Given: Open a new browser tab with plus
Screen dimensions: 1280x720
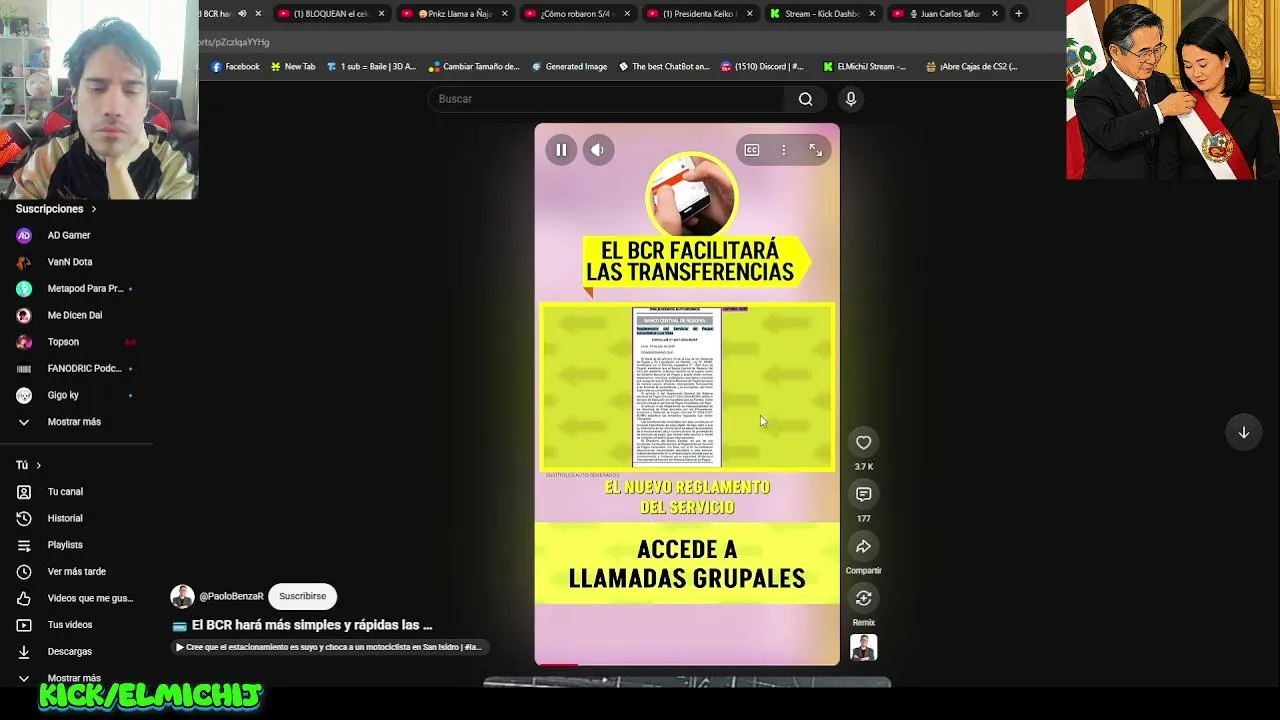Looking at the screenshot, I should pyautogui.click(x=1019, y=13).
